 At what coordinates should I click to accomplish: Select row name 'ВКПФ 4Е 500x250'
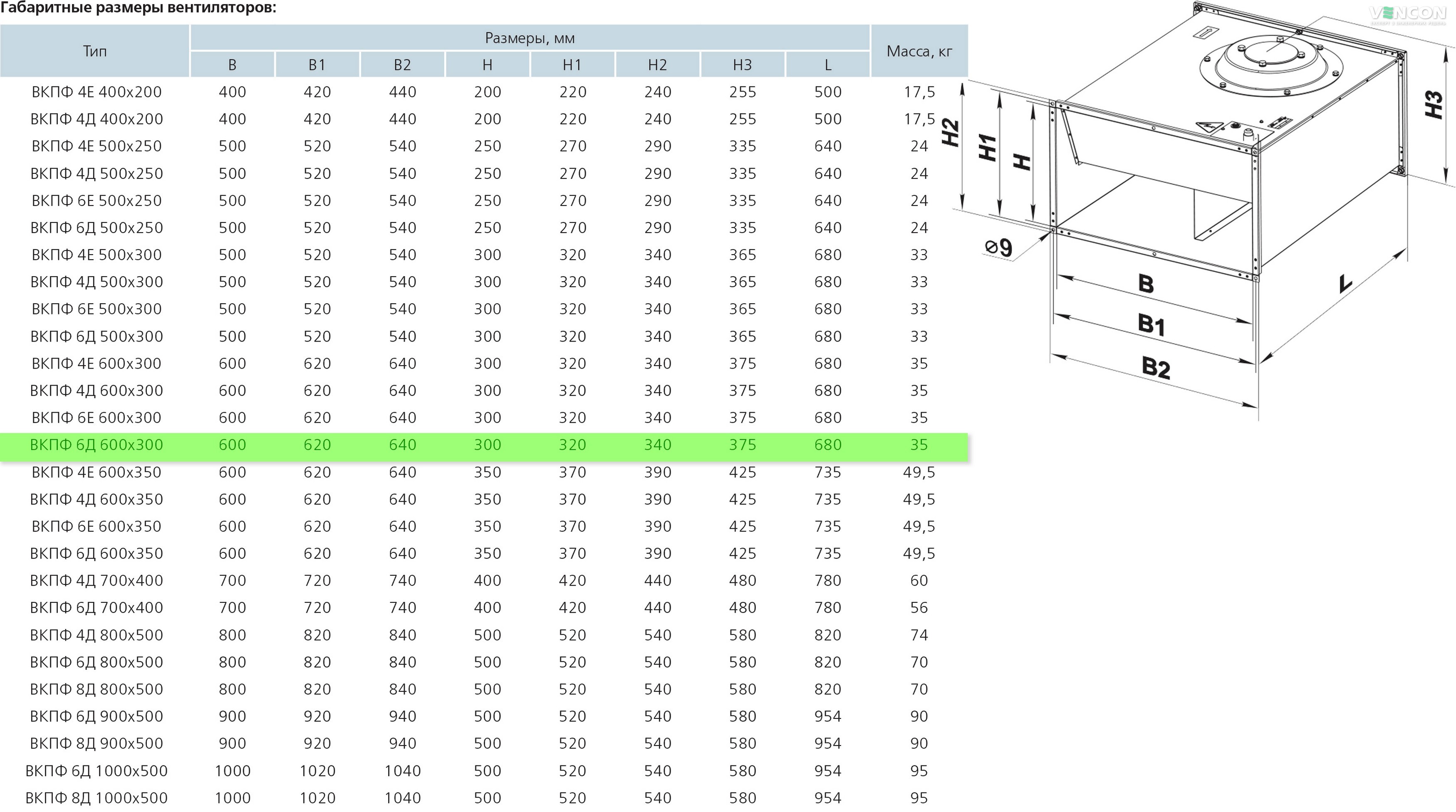pos(96,146)
